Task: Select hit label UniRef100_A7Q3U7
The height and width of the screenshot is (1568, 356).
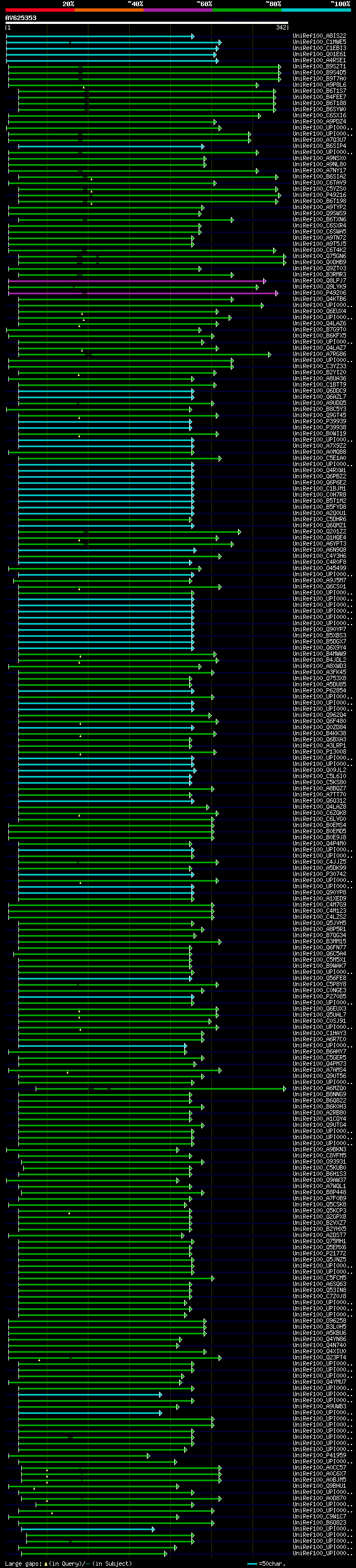Action: click(319, 140)
